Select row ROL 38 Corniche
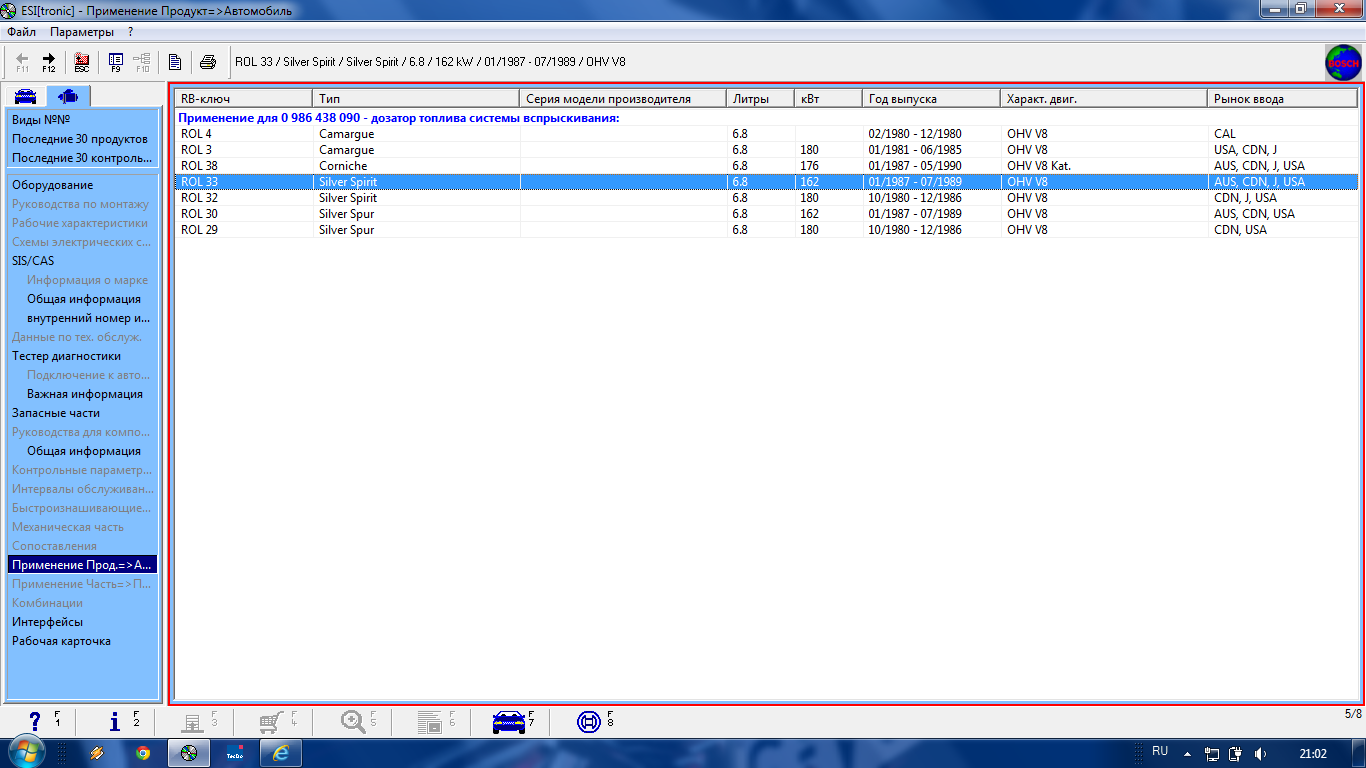1366x768 pixels. pyautogui.click(x=767, y=166)
